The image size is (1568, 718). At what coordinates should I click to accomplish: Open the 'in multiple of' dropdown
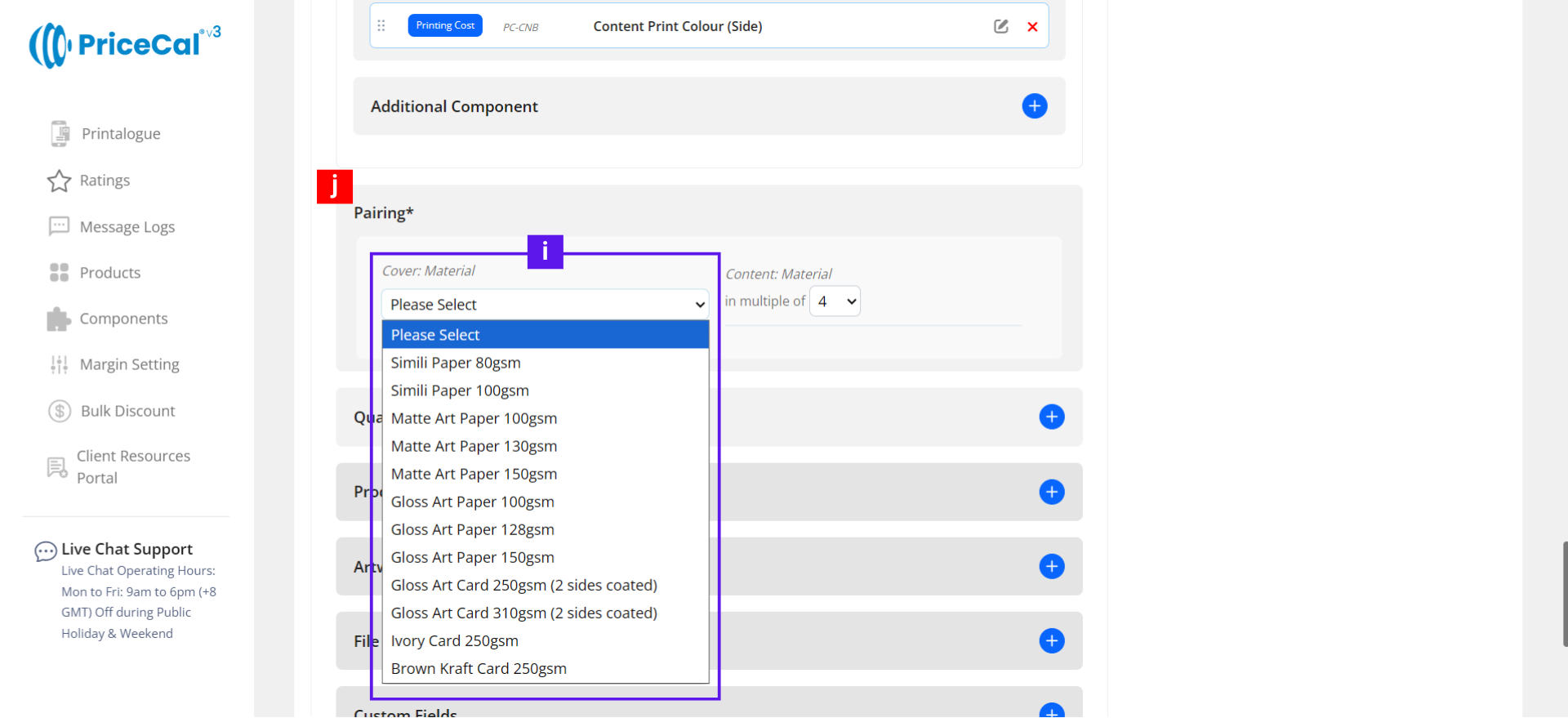(835, 301)
